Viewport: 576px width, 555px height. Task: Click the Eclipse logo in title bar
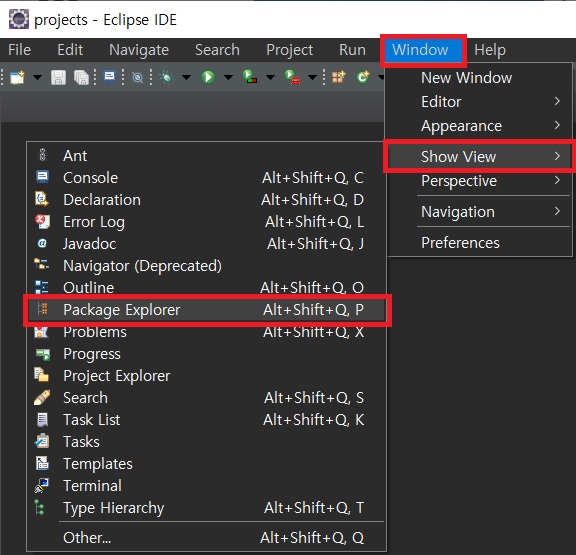click(19, 19)
